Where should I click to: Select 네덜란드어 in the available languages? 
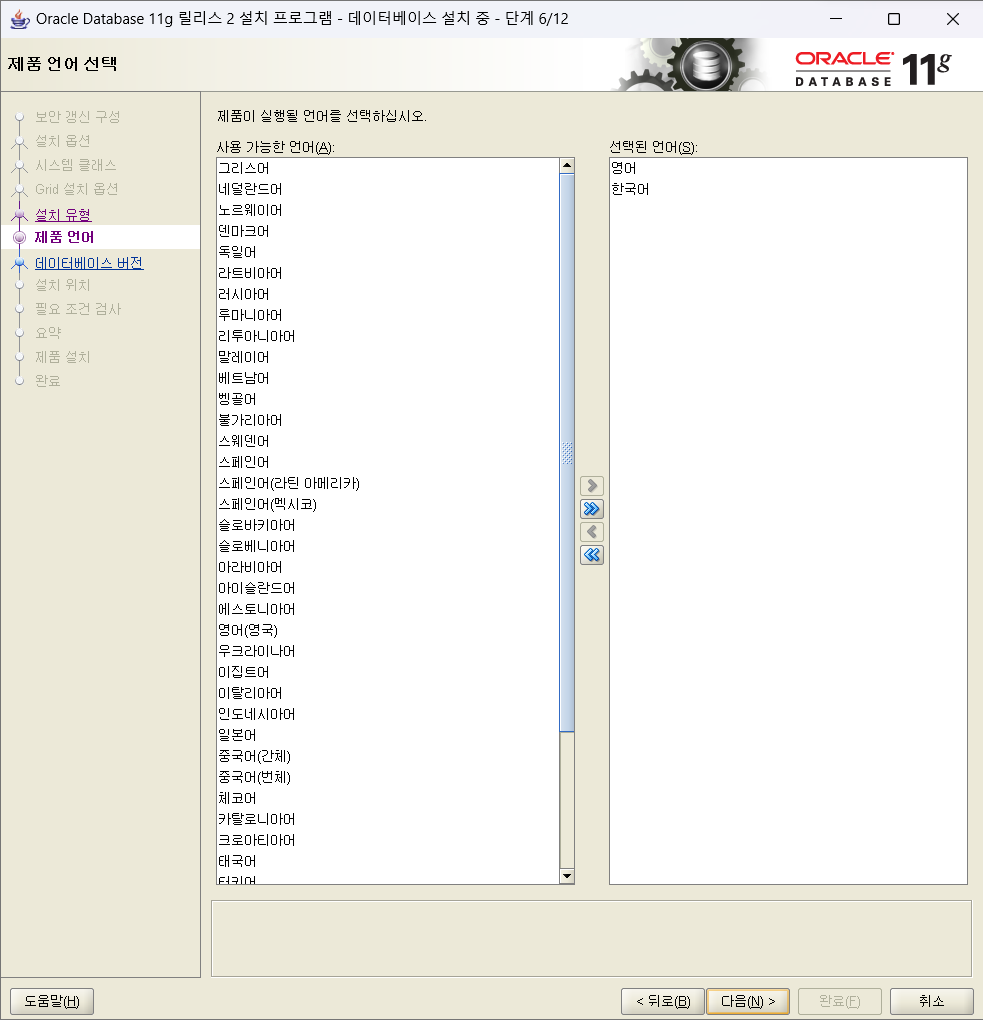[x=388, y=189]
